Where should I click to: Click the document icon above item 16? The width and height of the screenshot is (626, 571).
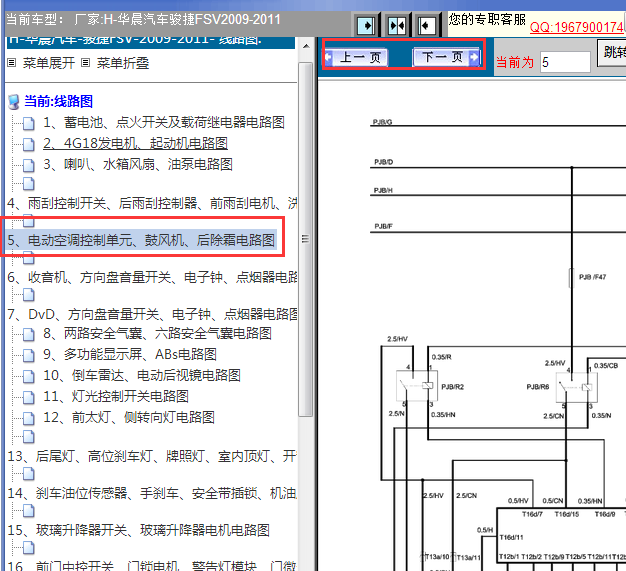pyautogui.click(x=29, y=548)
